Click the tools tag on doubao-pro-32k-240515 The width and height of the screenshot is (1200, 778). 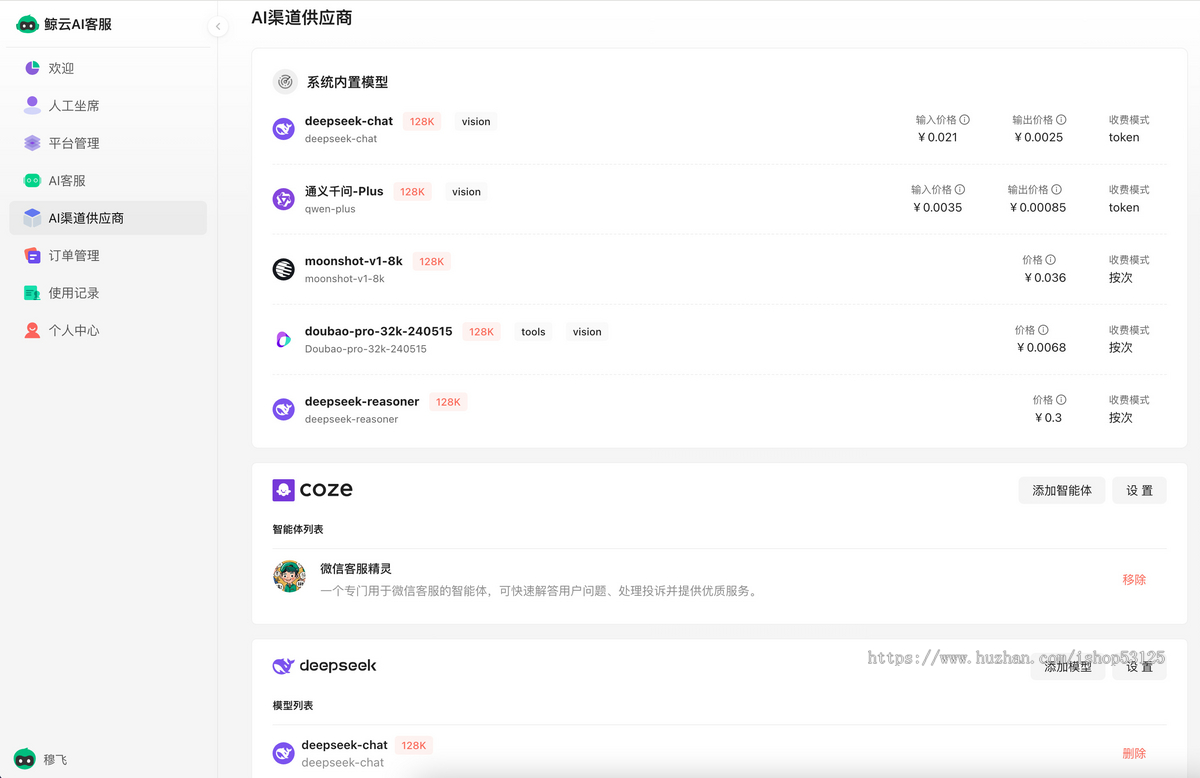tap(533, 332)
